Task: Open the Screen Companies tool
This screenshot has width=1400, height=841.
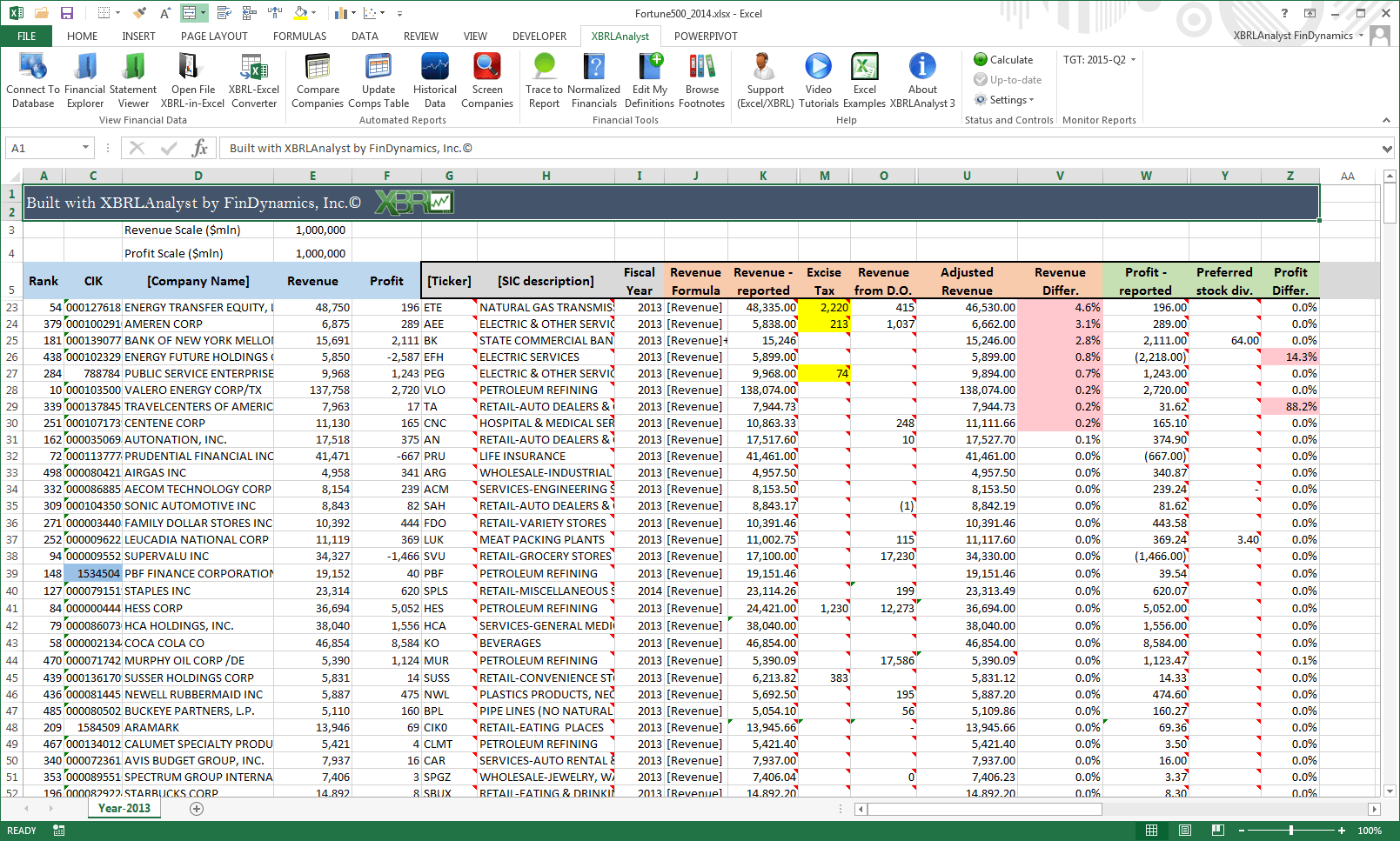Action: pos(487,78)
